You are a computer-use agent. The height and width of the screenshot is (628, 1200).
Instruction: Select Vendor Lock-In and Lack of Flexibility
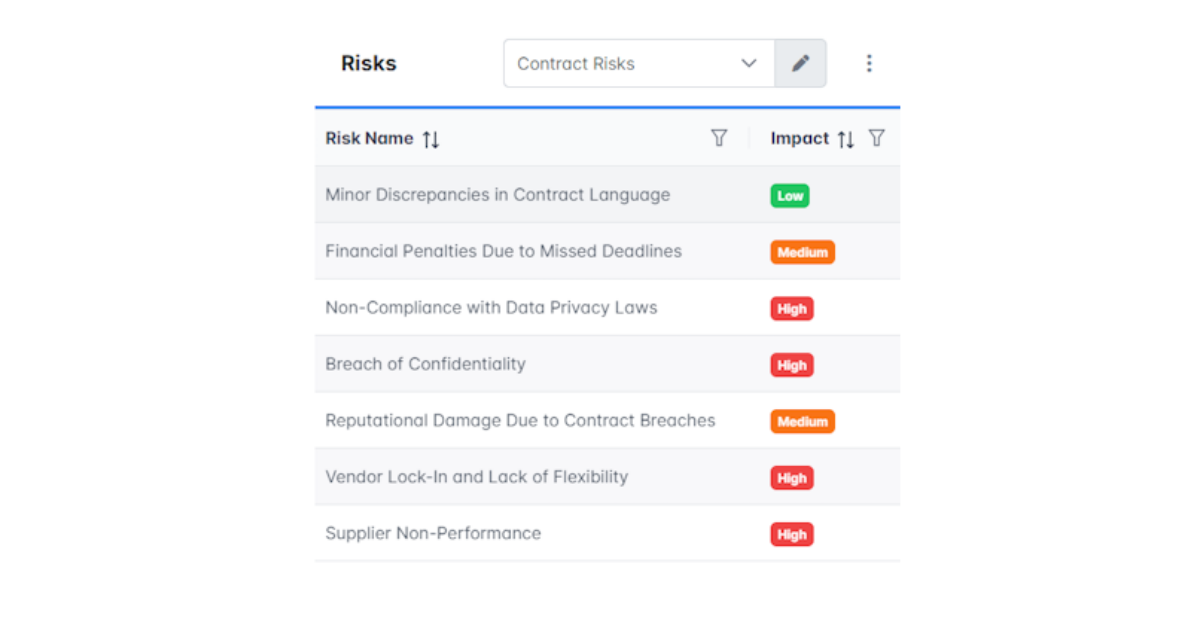(x=607, y=477)
